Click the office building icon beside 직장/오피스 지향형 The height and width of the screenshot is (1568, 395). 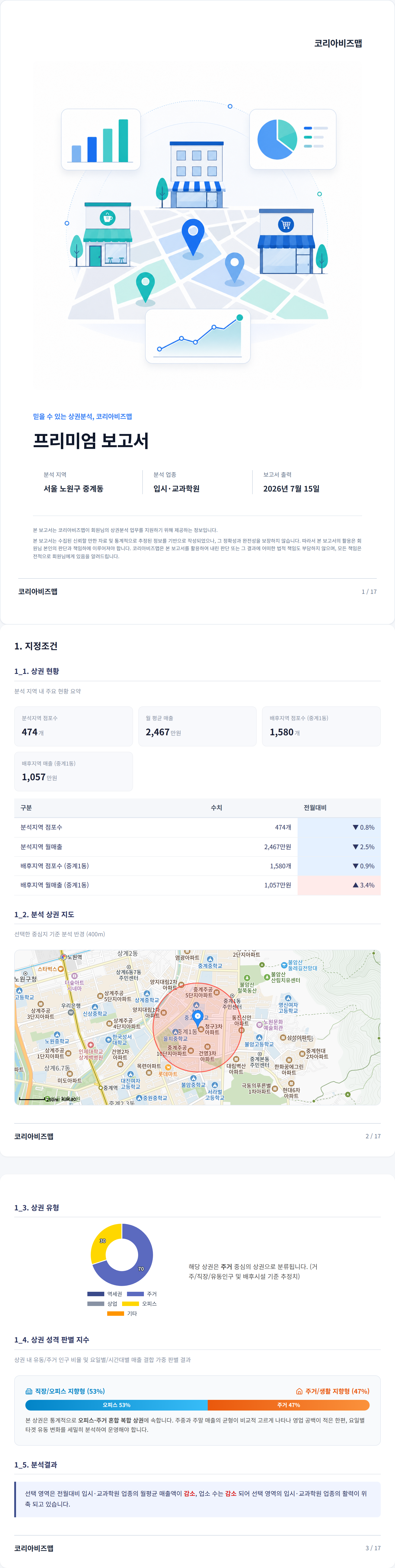(29, 1391)
